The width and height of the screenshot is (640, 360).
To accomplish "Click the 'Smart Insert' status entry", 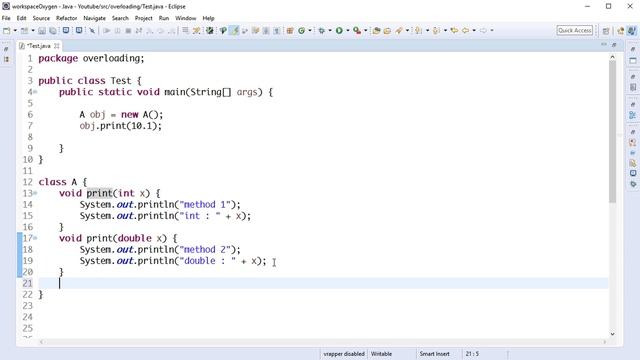I will 434,354.
